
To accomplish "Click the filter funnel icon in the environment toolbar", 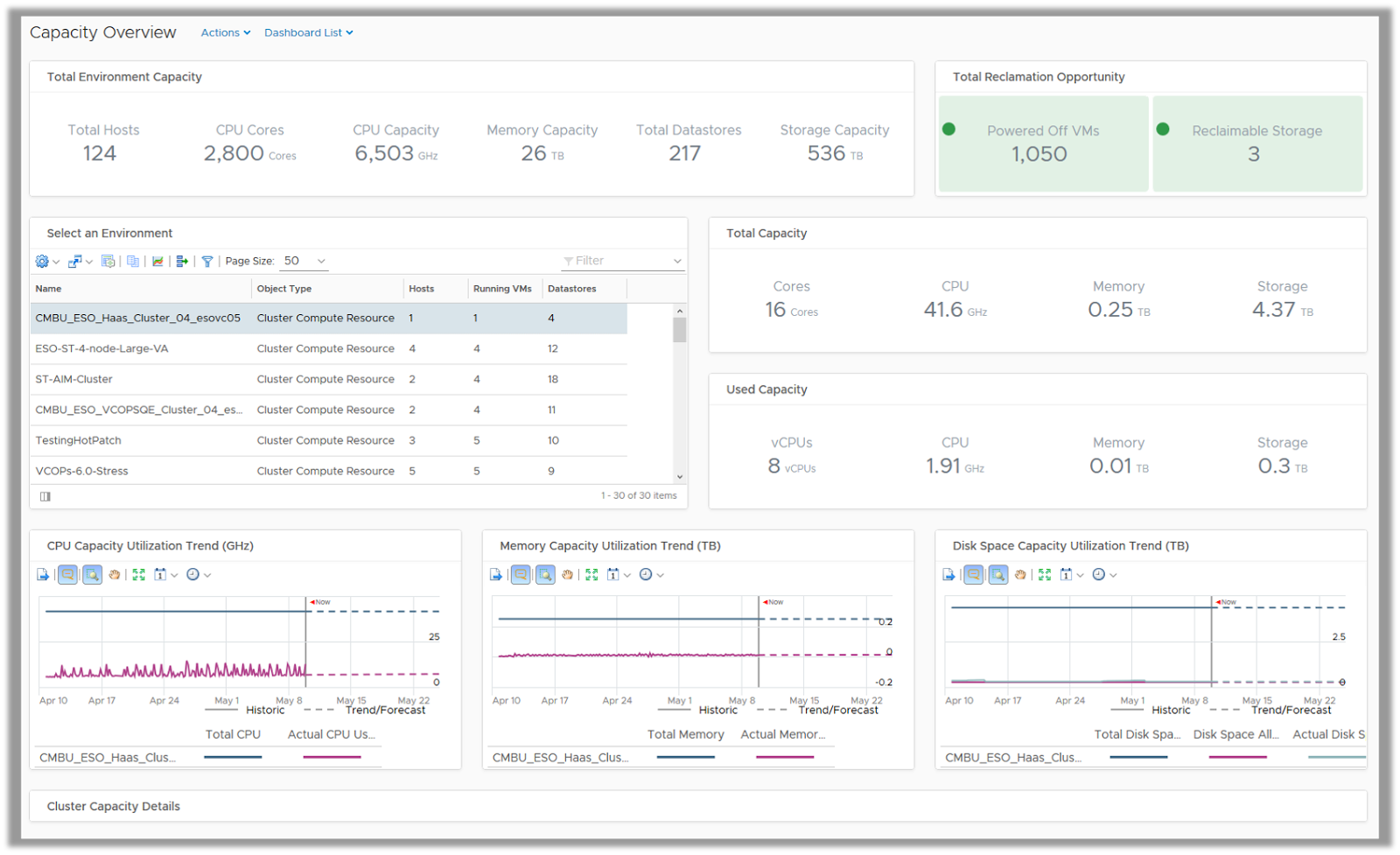I will coord(207,261).
